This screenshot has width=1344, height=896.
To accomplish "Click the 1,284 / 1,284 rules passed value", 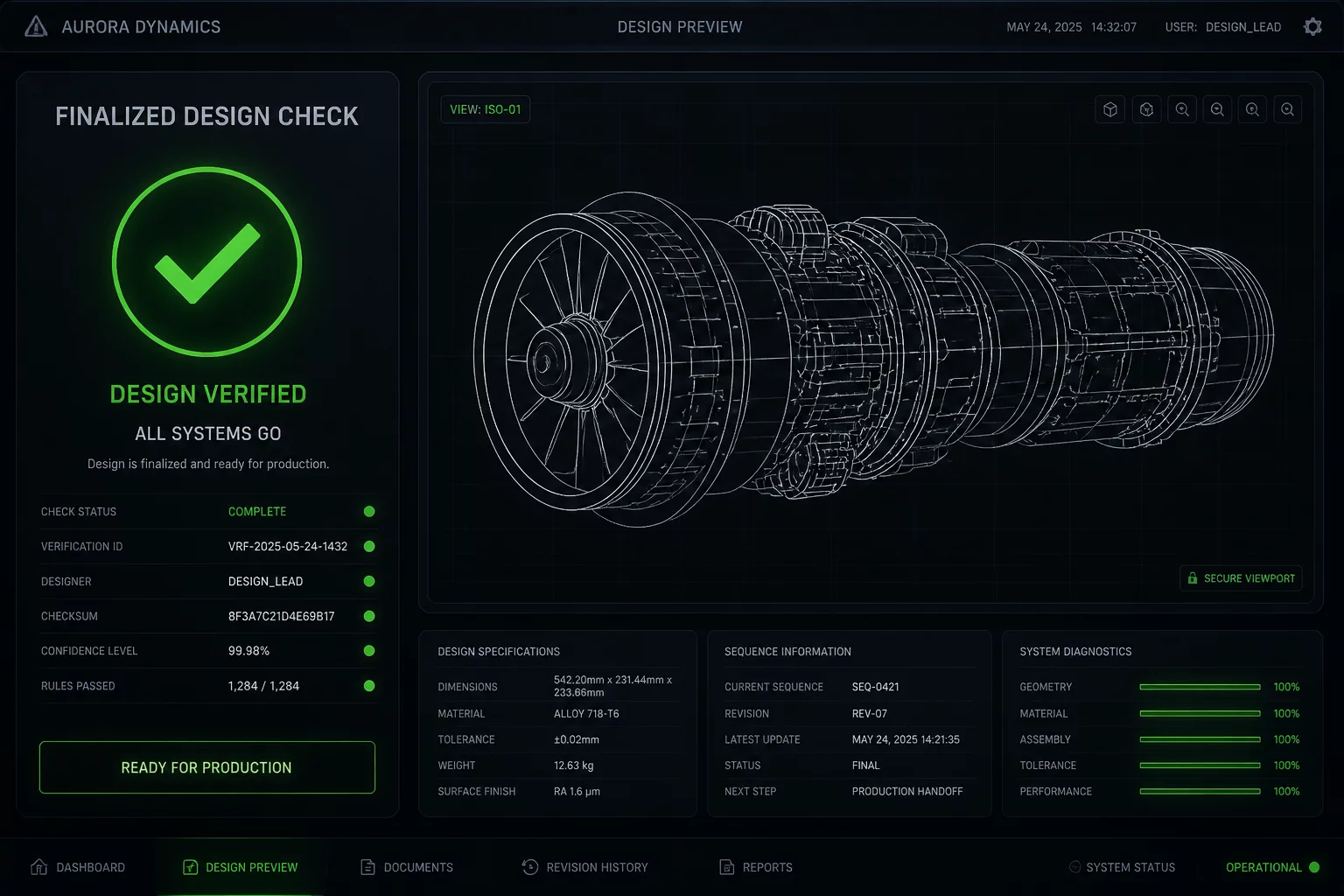I will [263, 686].
